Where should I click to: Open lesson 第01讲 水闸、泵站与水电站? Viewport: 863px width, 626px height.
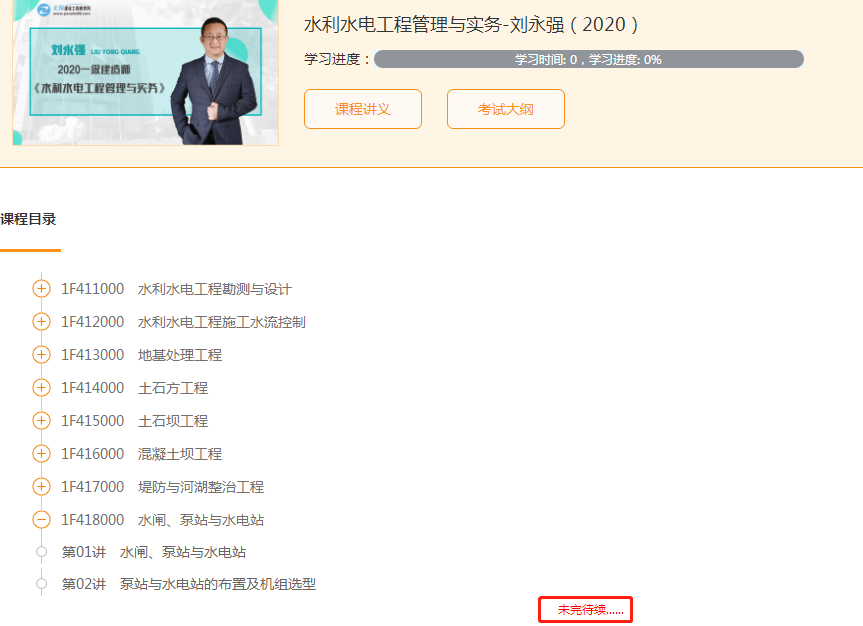154,552
